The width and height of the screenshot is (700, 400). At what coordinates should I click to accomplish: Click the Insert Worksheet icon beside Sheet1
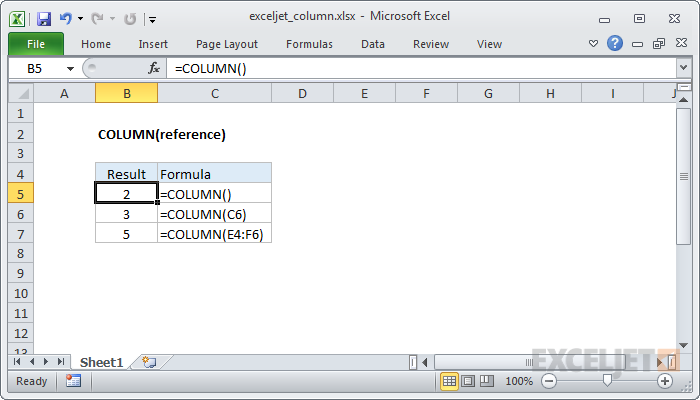click(x=149, y=361)
